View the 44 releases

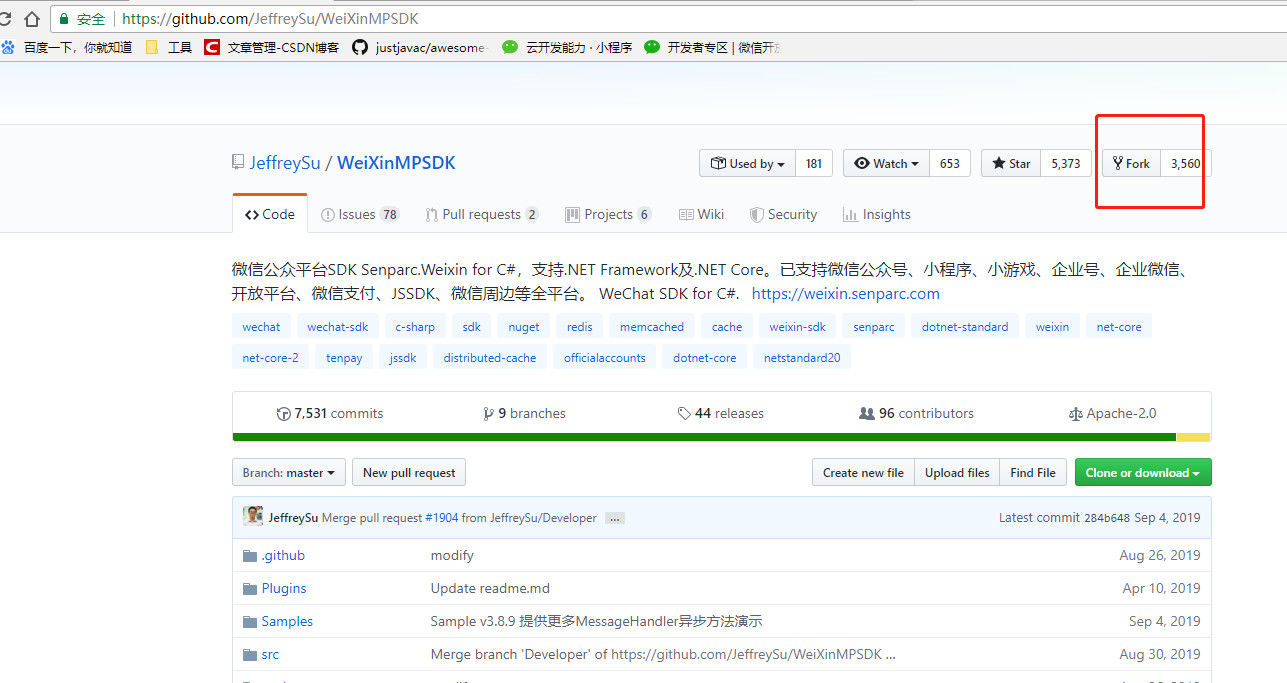[x=720, y=413]
